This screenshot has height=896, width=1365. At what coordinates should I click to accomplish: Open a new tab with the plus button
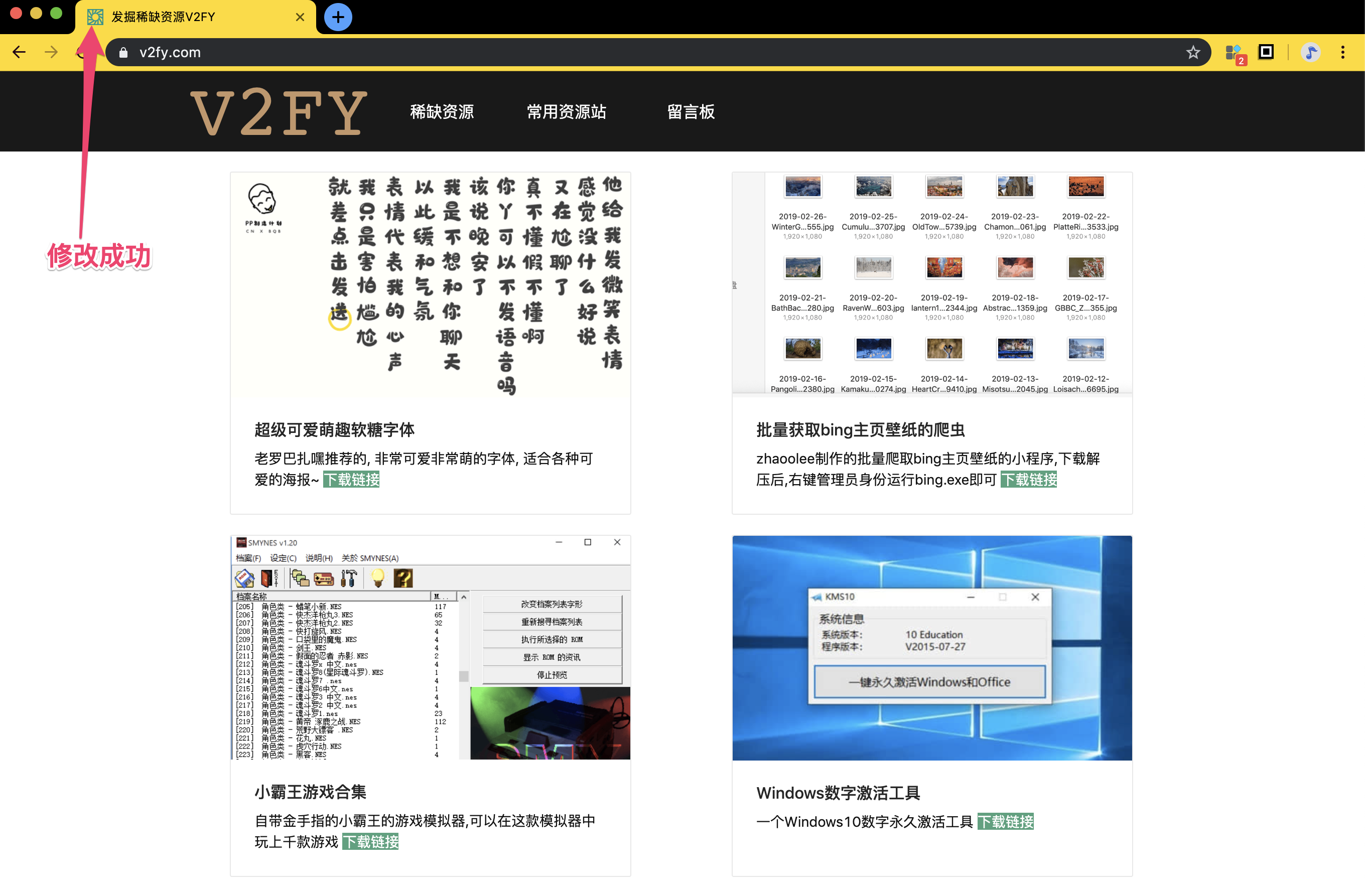338,17
